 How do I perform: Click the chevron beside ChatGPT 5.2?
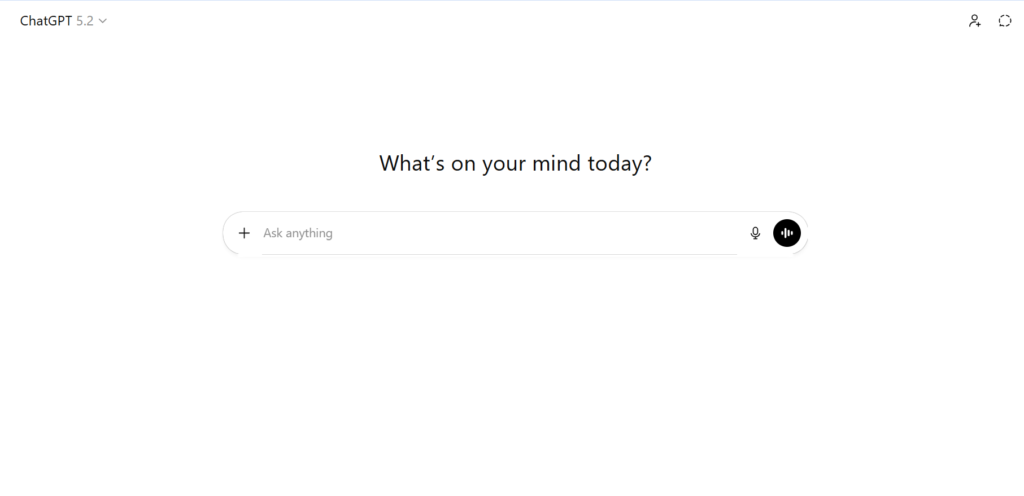(103, 21)
